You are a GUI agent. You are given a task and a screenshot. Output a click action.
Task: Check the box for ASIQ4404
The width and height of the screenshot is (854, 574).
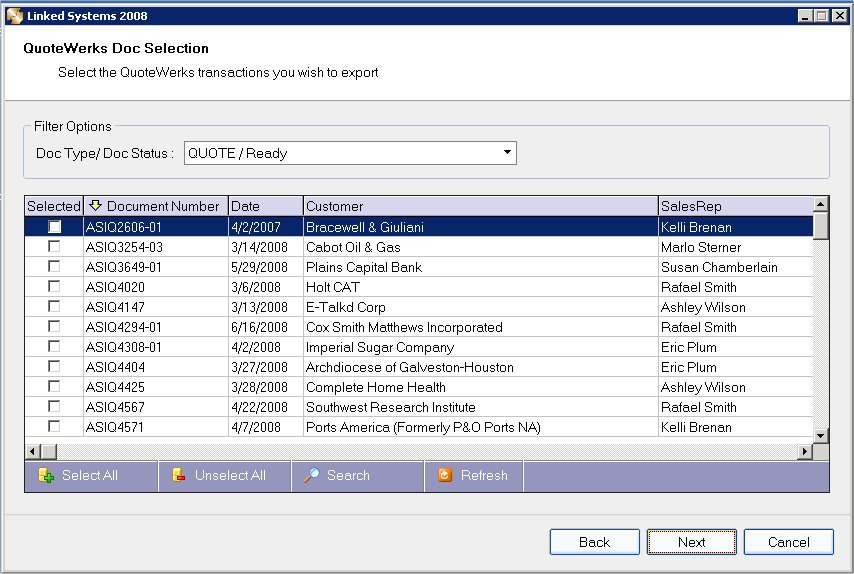point(54,366)
